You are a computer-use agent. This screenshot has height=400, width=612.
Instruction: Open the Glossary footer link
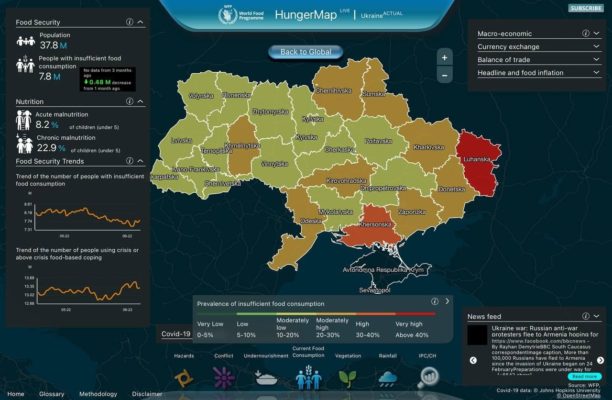tap(52, 394)
